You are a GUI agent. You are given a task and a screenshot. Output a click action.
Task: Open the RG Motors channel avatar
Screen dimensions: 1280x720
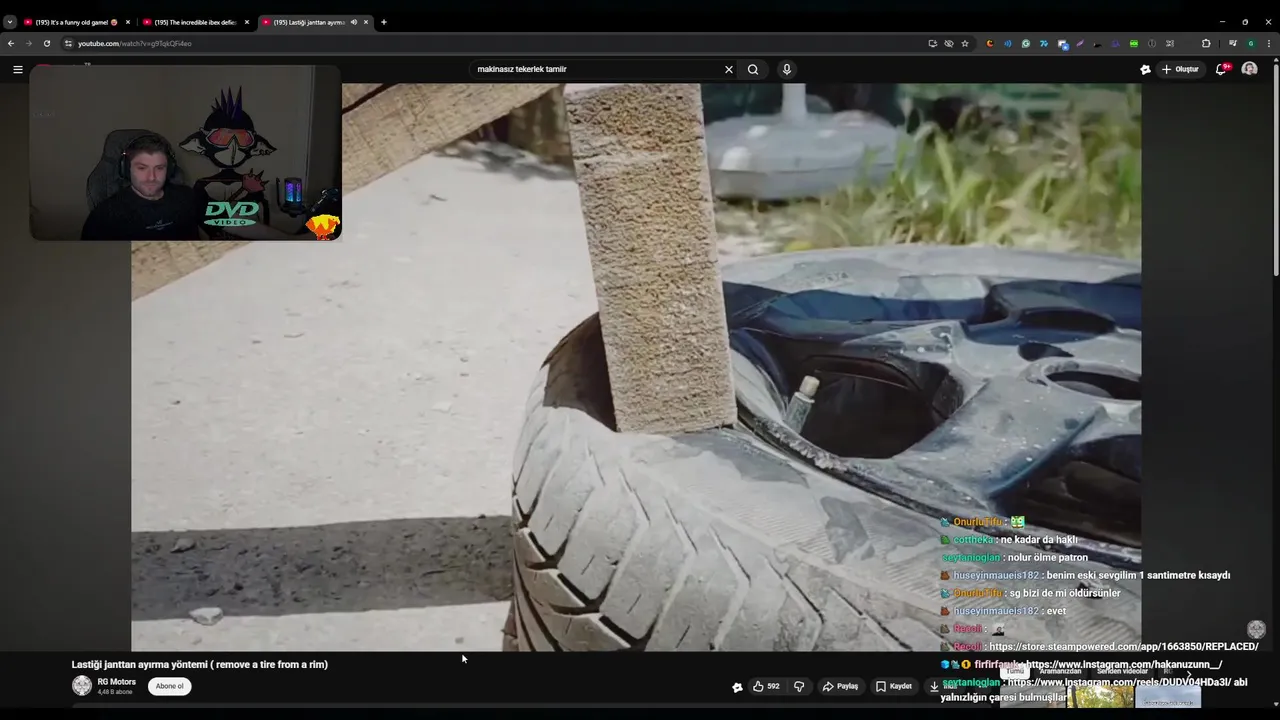click(x=82, y=686)
